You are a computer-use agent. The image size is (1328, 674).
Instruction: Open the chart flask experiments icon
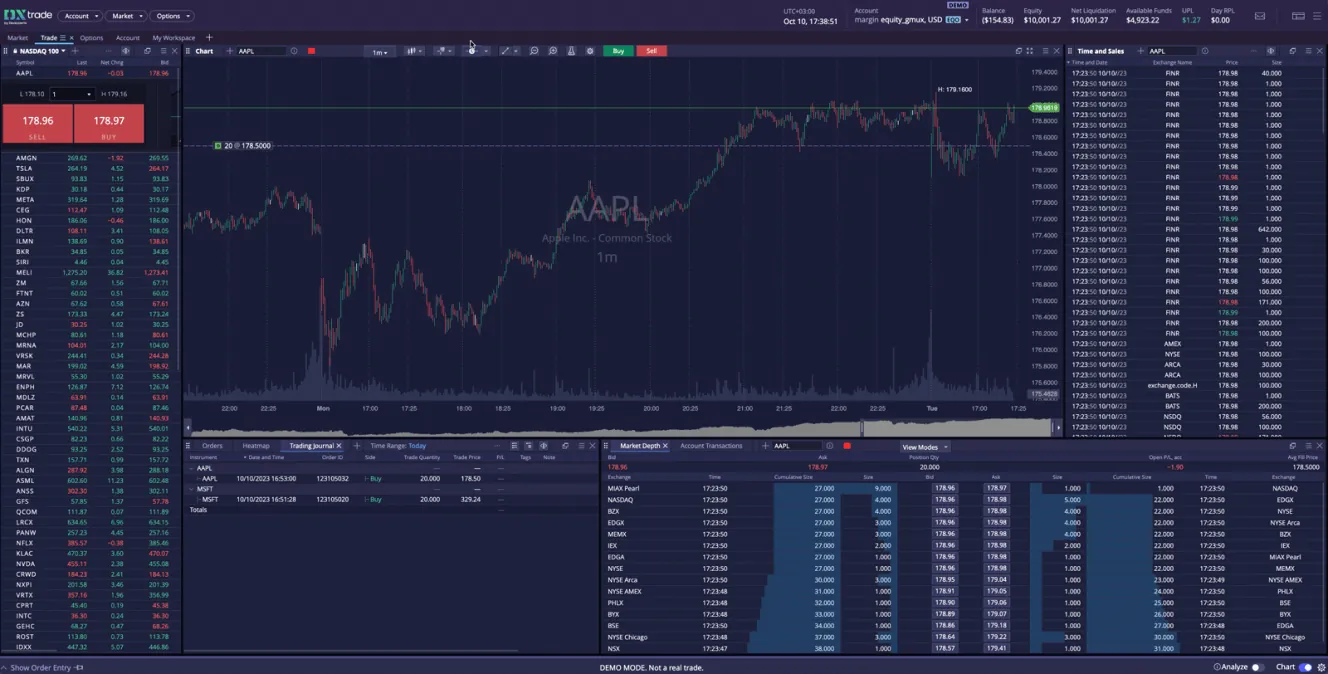pos(571,51)
